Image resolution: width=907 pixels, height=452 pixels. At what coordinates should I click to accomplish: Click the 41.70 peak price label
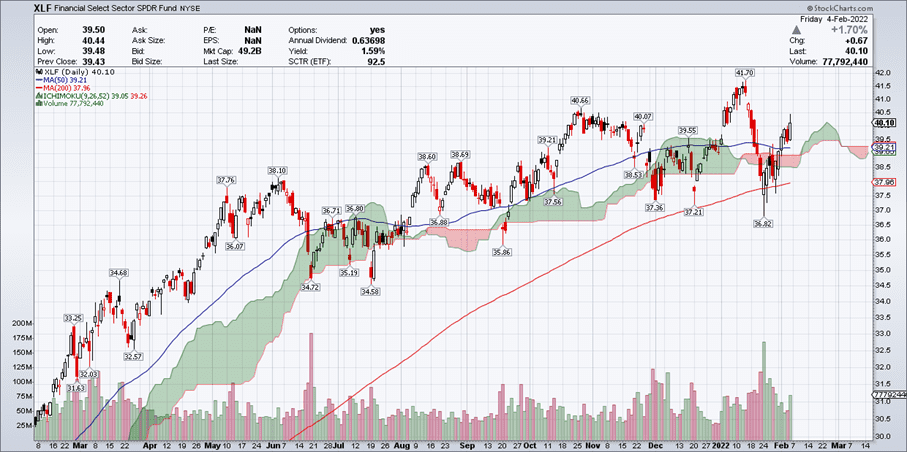pyautogui.click(x=743, y=73)
